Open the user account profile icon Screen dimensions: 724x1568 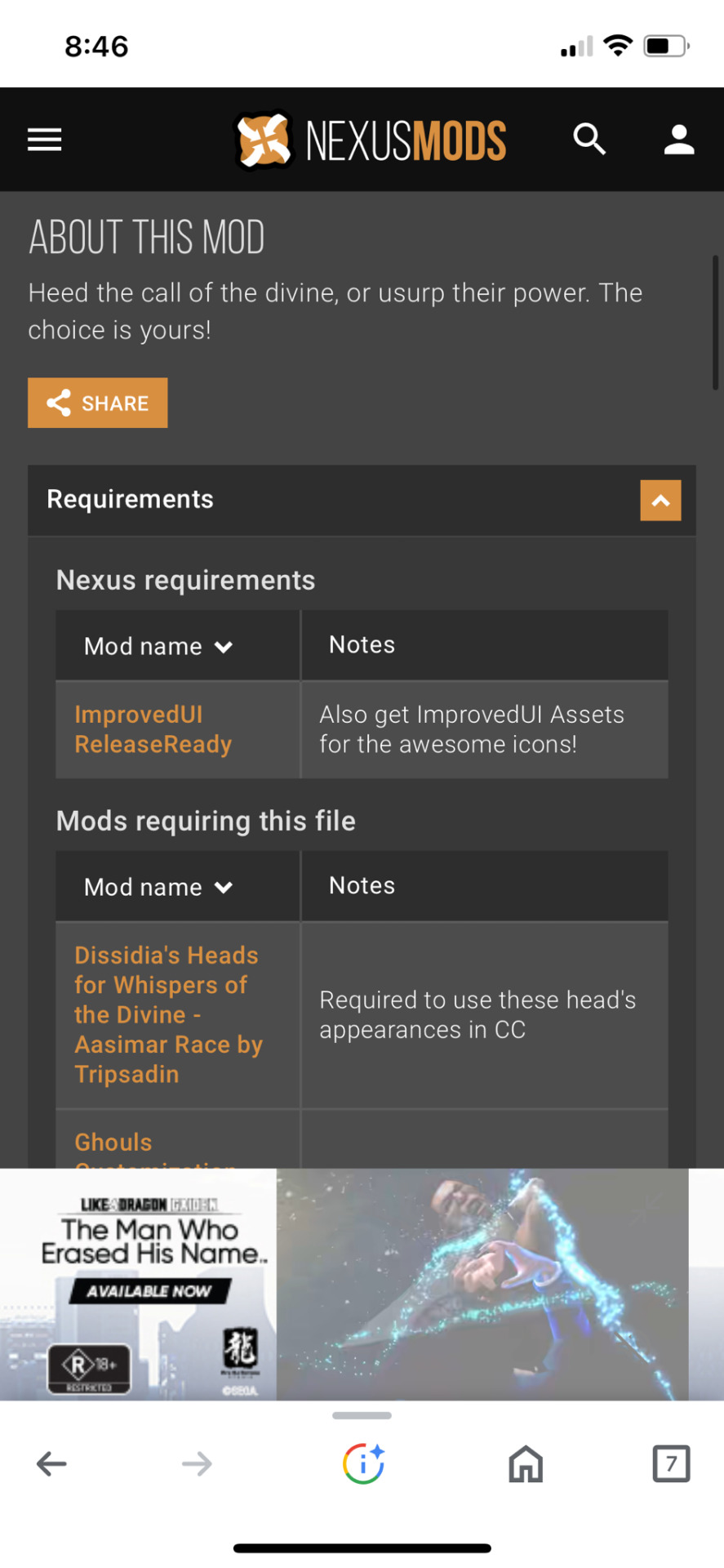(678, 140)
